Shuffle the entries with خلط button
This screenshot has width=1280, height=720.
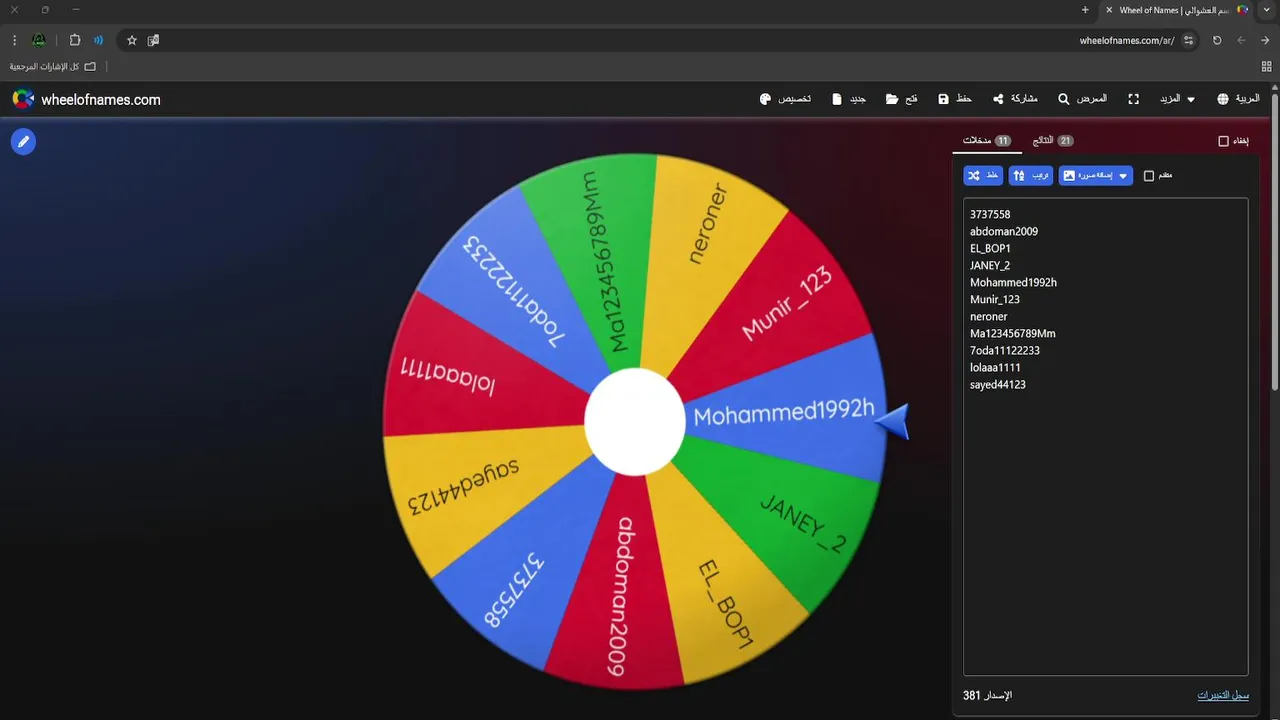(x=983, y=175)
